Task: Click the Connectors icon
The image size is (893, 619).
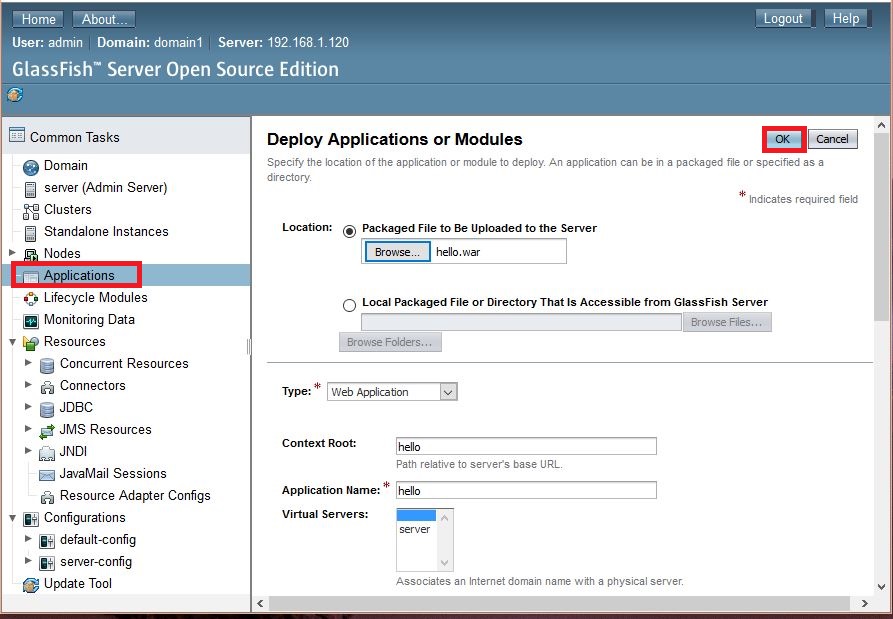Action: [47, 387]
